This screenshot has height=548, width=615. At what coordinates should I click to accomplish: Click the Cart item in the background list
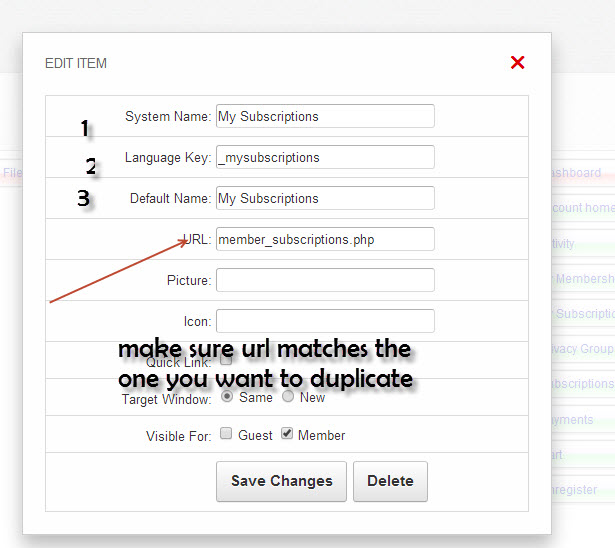coord(558,455)
